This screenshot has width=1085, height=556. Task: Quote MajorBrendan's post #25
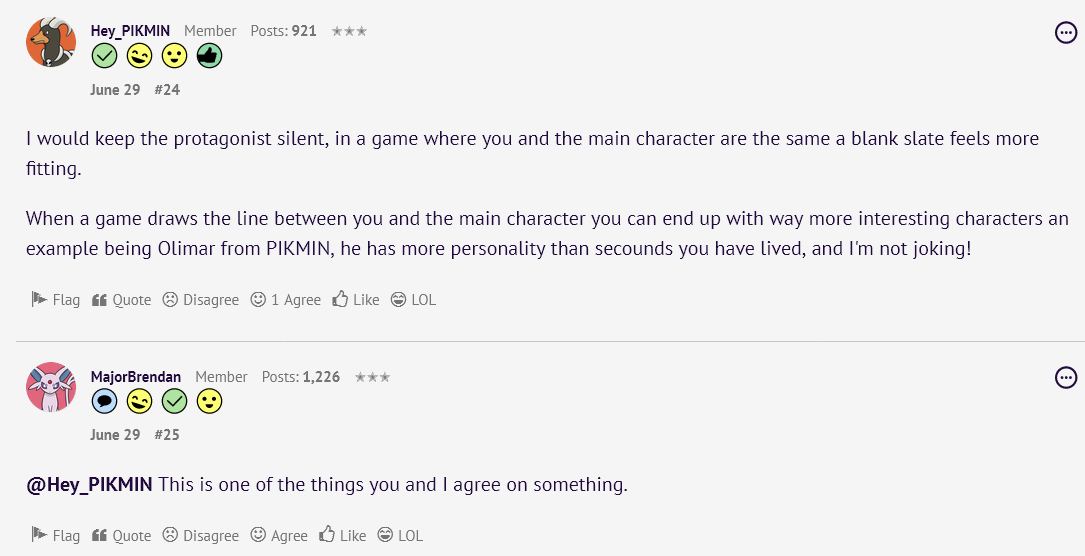pyautogui.click(x=121, y=535)
